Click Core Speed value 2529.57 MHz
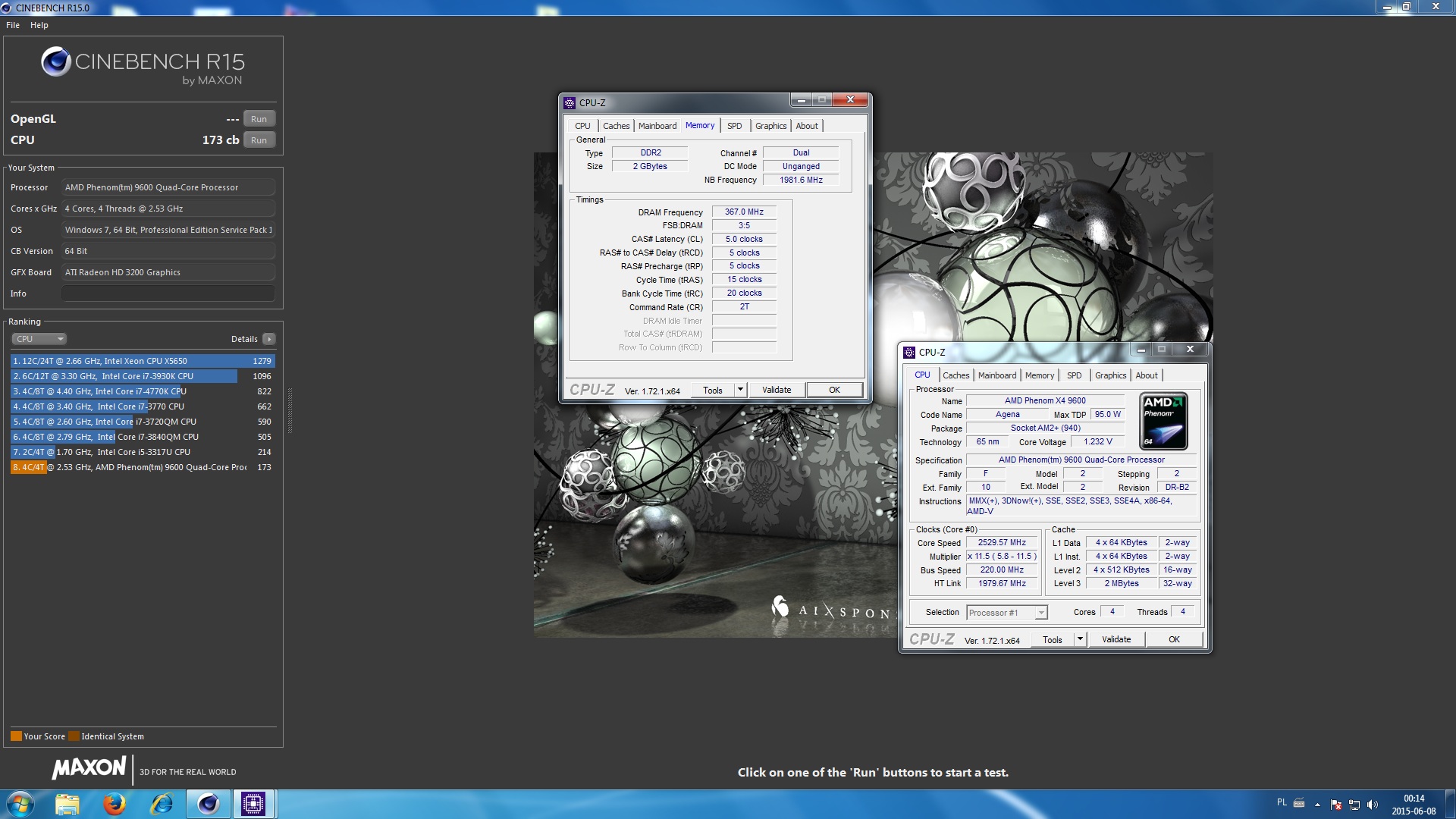This screenshot has width=1456, height=819. [1002, 543]
